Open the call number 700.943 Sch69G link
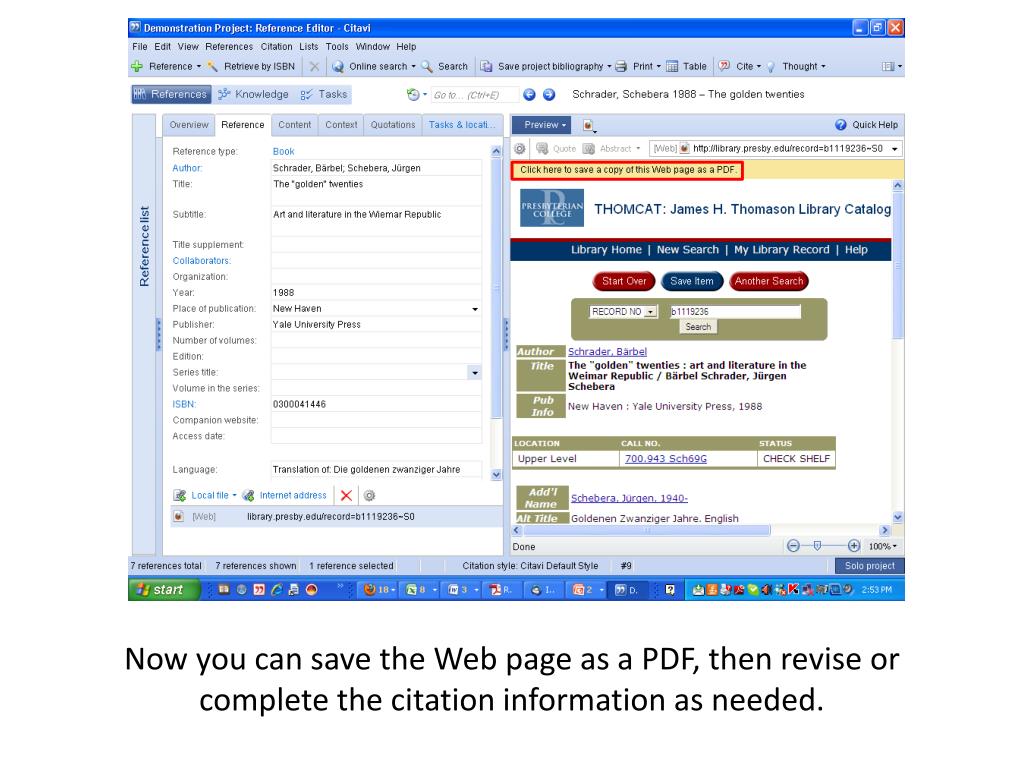This screenshot has width=1024, height=768. click(665, 458)
